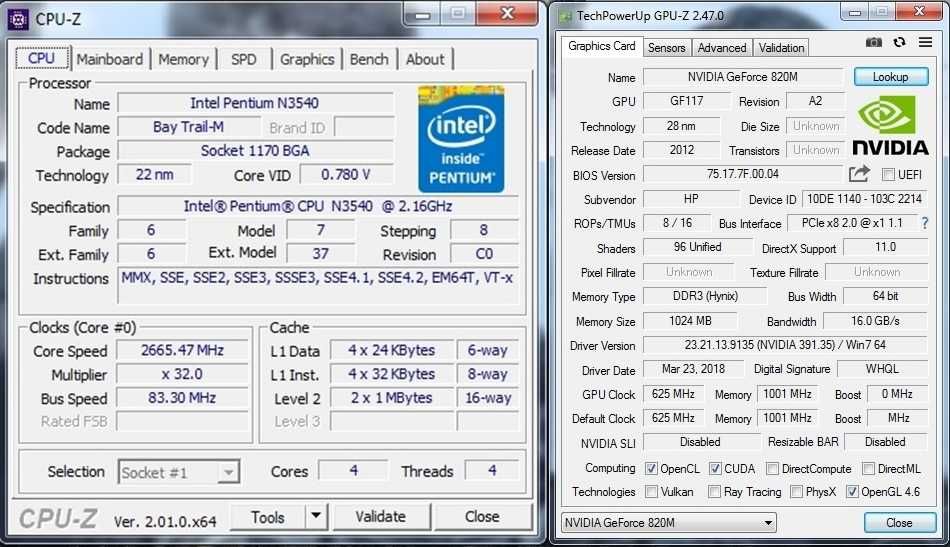Toggle the OpenGL 4.6 checkbox

852,491
